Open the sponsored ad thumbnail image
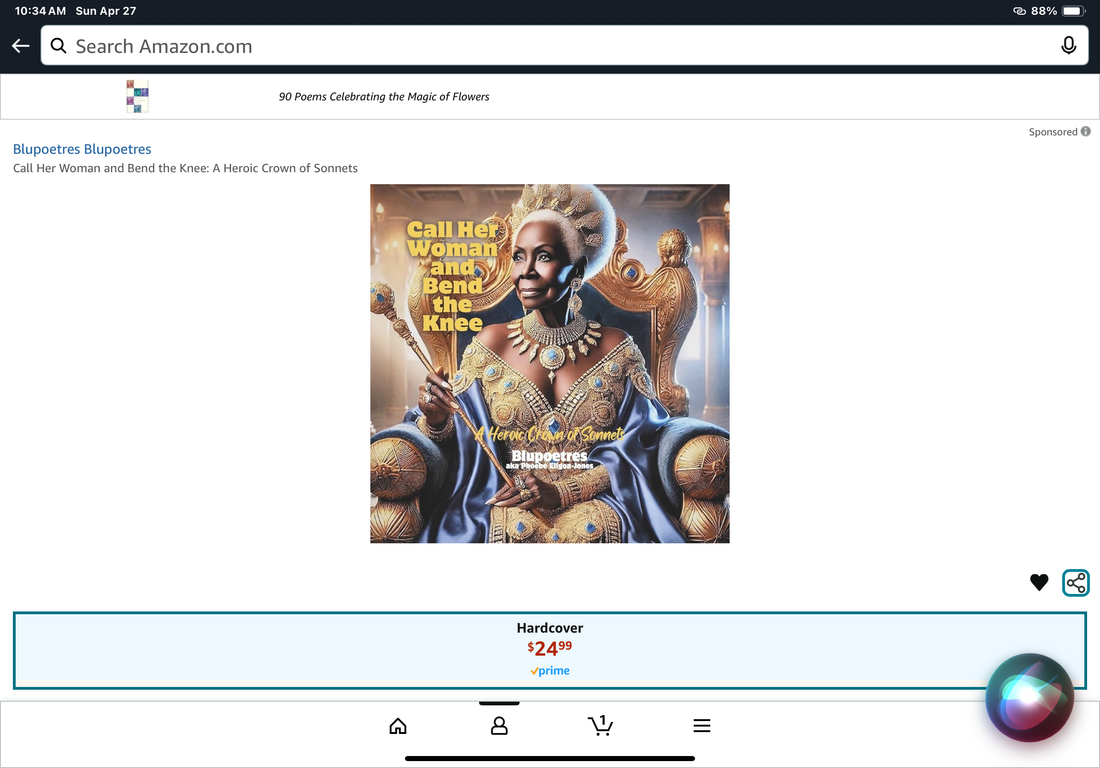 coord(137,97)
